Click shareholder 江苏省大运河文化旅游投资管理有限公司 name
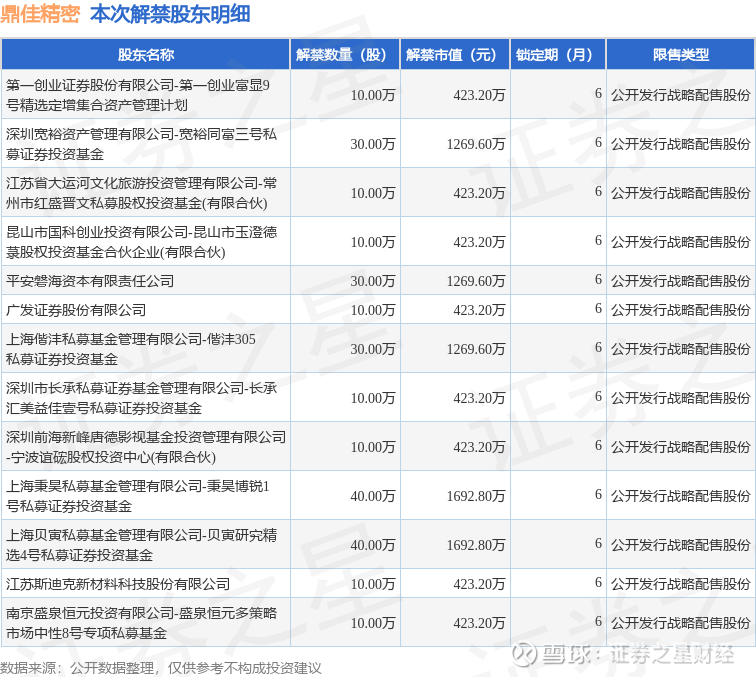The height and width of the screenshot is (677, 756). [x=141, y=193]
